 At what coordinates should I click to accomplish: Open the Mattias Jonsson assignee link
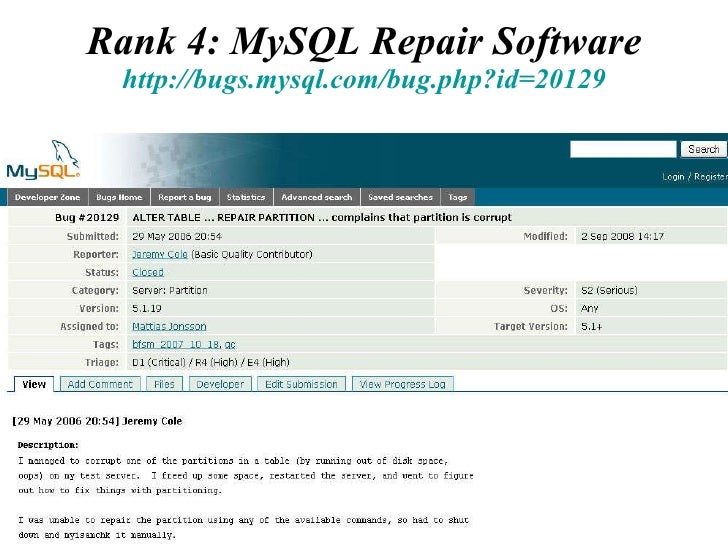point(169,326)
